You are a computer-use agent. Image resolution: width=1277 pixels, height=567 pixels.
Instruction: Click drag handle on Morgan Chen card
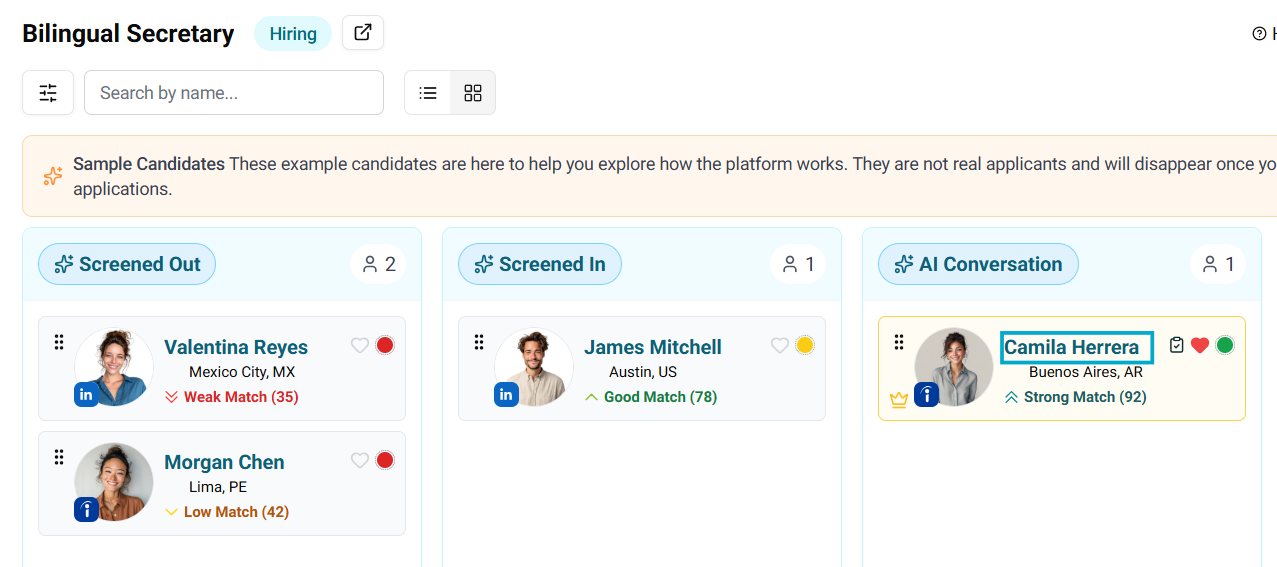coord(59,457)
